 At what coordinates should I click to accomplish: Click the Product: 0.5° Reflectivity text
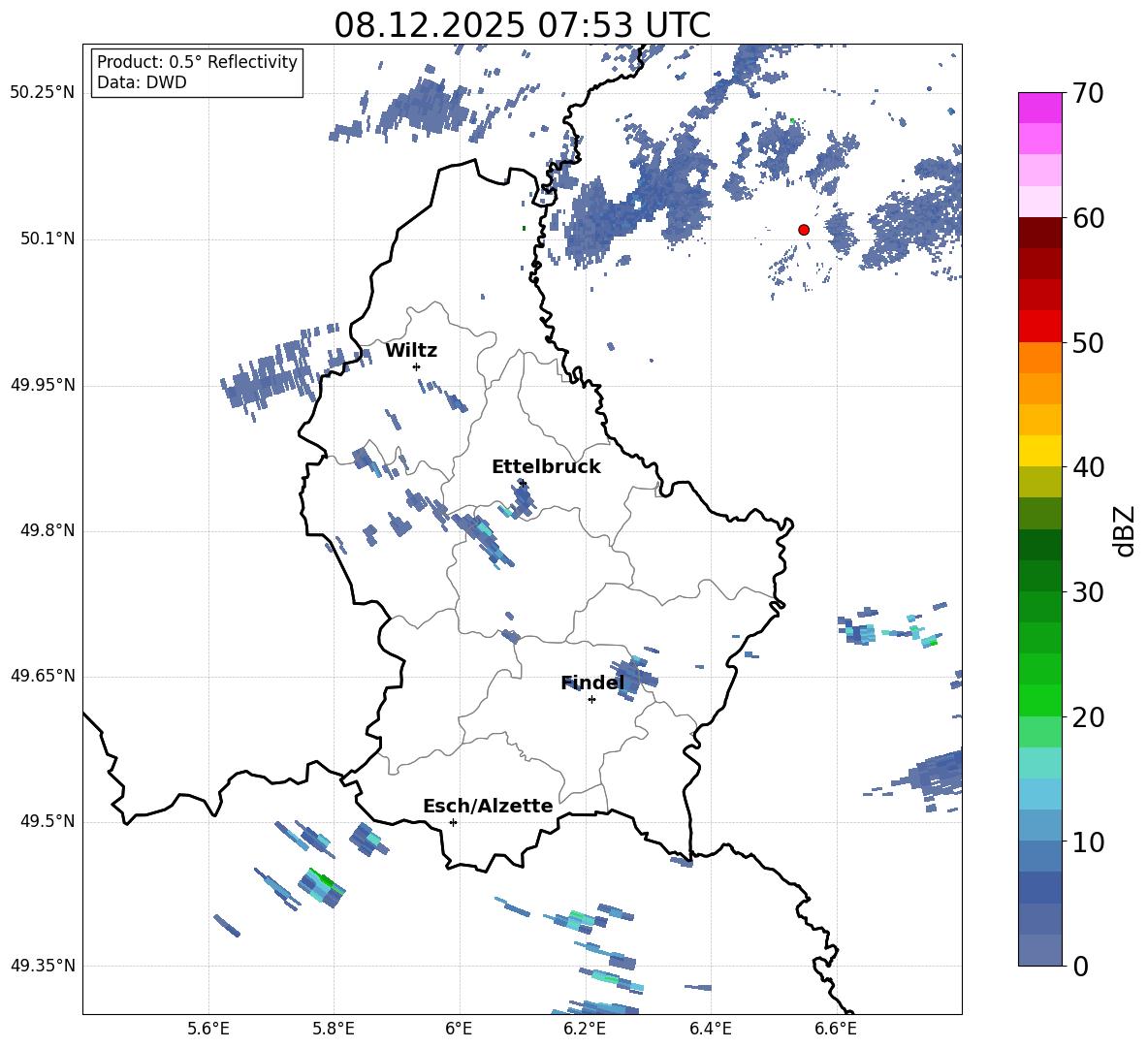click(197, 62)
